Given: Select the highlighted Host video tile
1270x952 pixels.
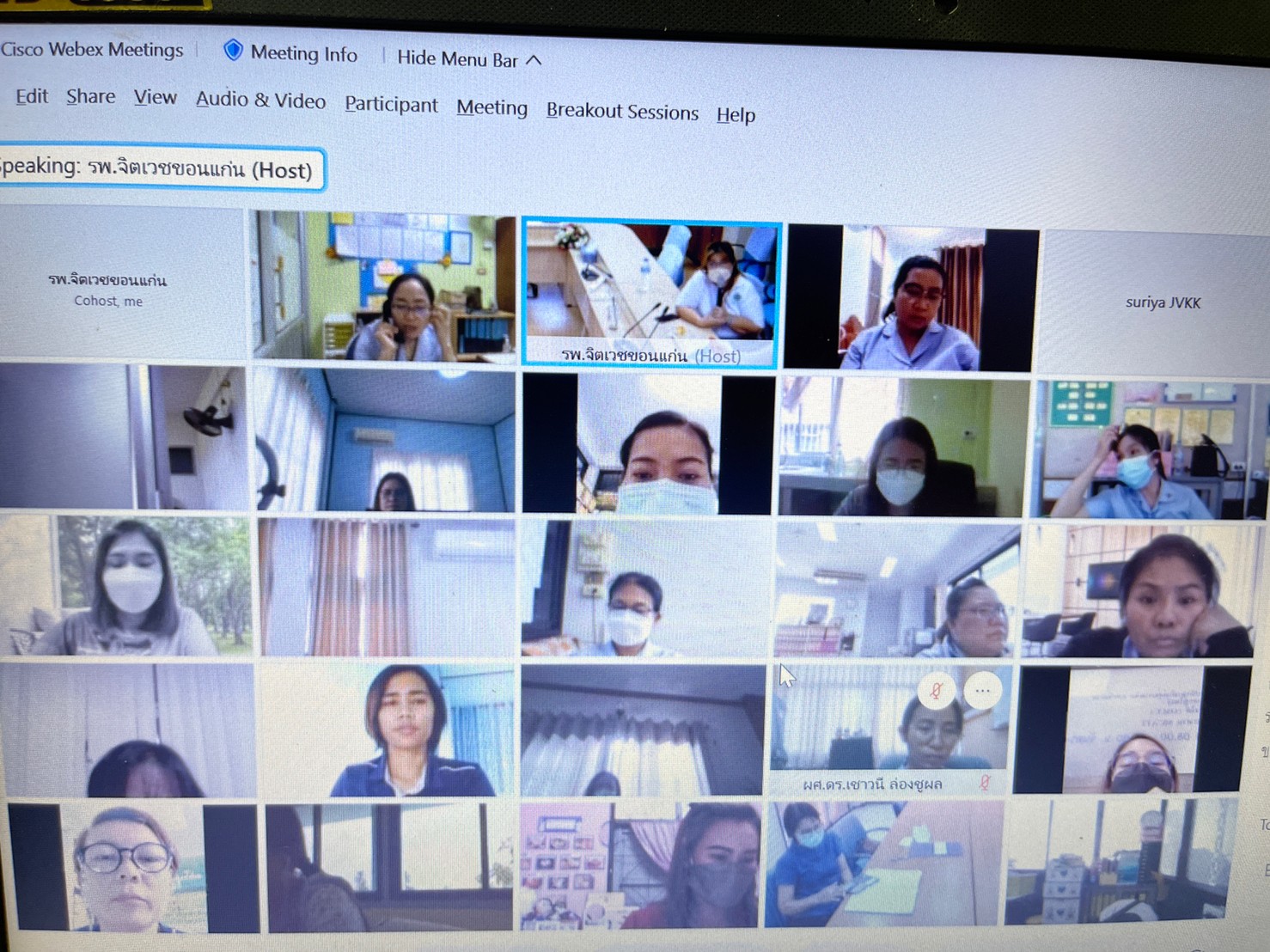Looking at the screenshot, I should pos(651,292).
